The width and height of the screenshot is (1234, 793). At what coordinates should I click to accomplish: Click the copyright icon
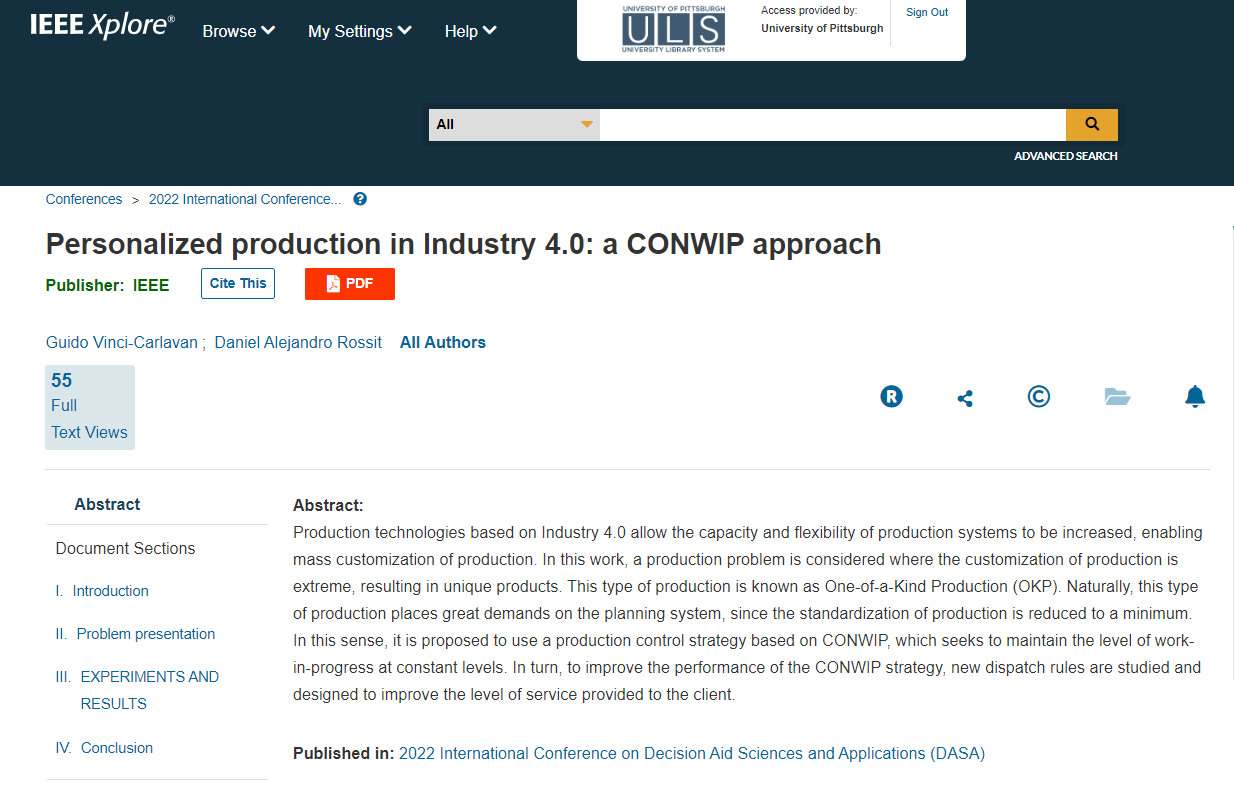[1039, 397]
